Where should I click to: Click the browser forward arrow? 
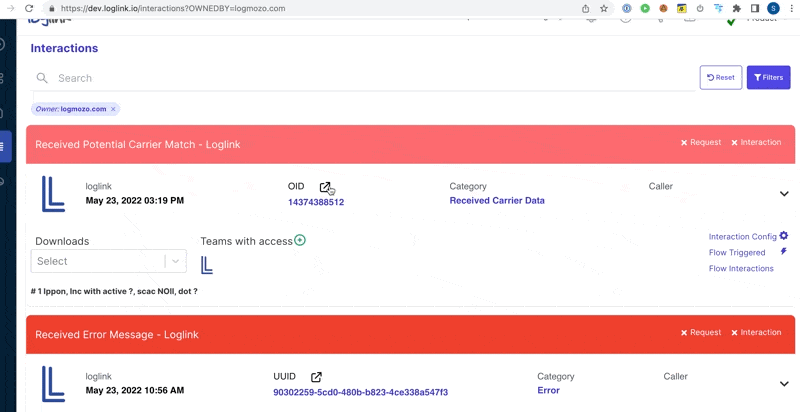coord(11,8)
